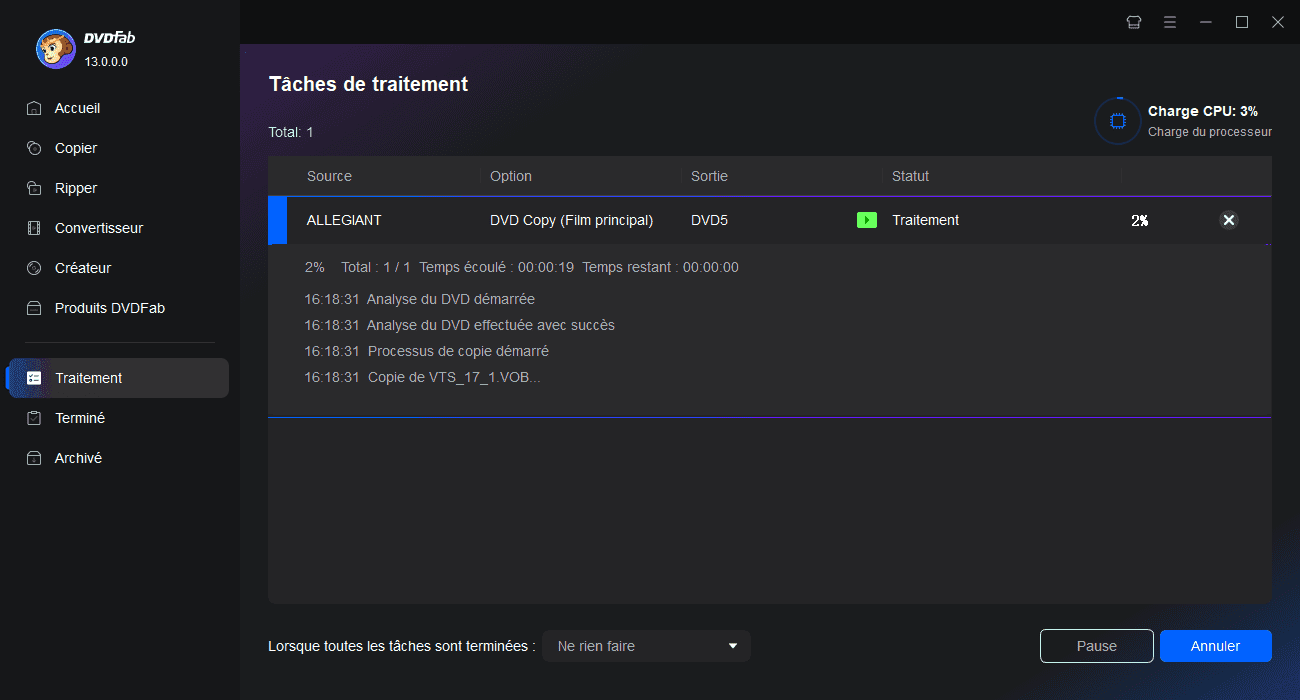
Task: Click the Statut column header
Action: [x=911, y=176]
